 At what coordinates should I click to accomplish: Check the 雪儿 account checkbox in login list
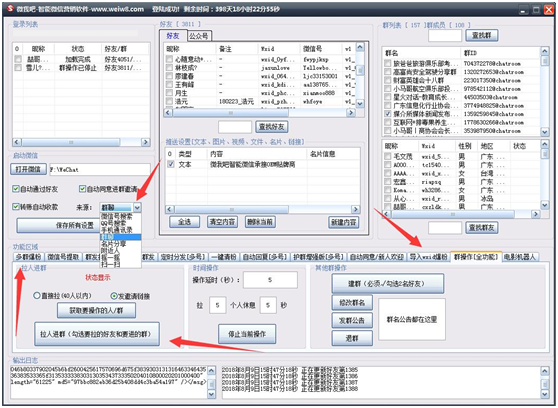(18, 67)
